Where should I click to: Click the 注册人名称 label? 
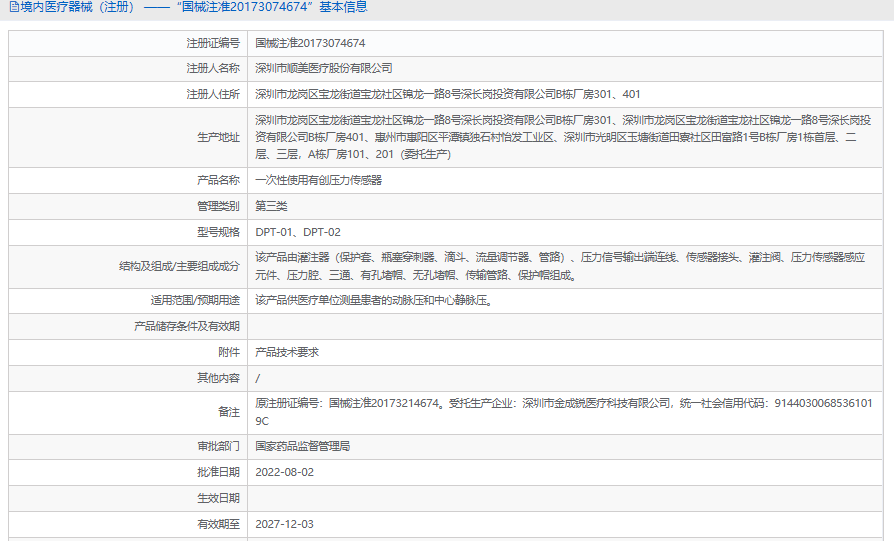click(213, 68)
